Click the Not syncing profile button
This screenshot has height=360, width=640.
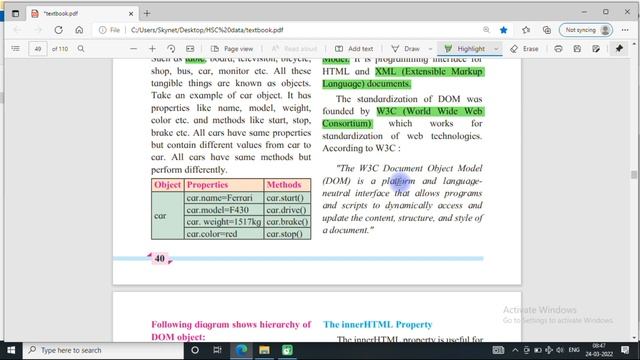pos(586,30)
